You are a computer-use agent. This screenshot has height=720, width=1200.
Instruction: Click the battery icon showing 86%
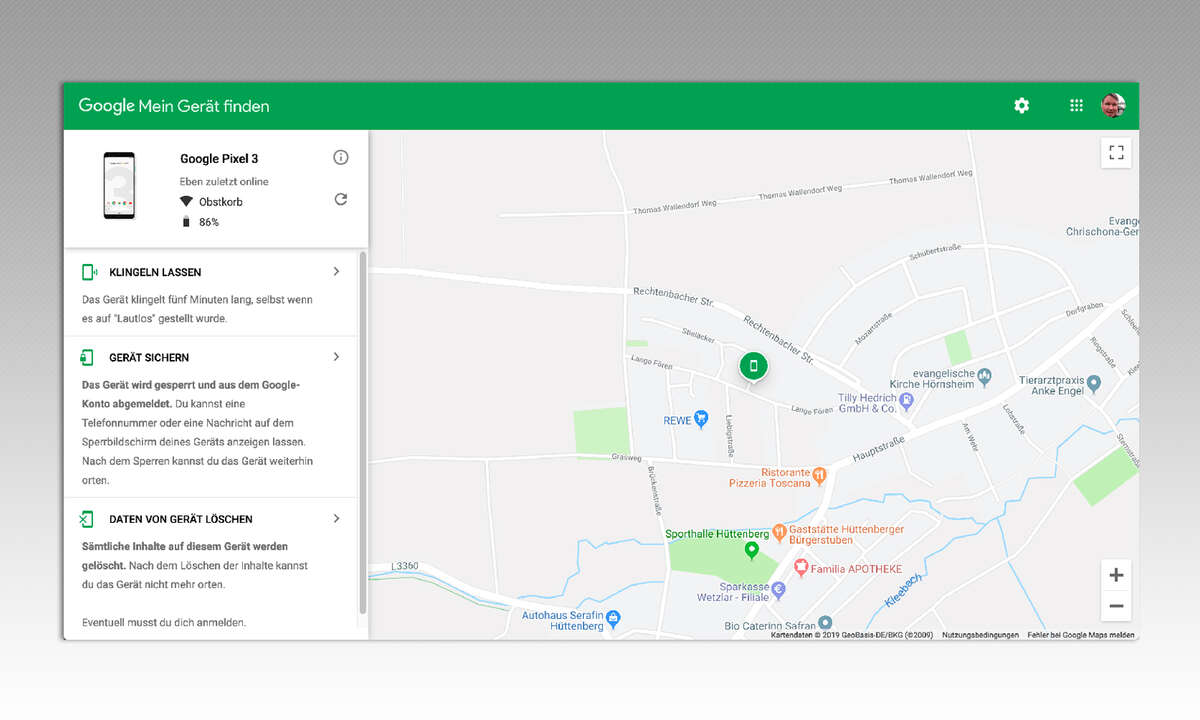coord(186,222)
